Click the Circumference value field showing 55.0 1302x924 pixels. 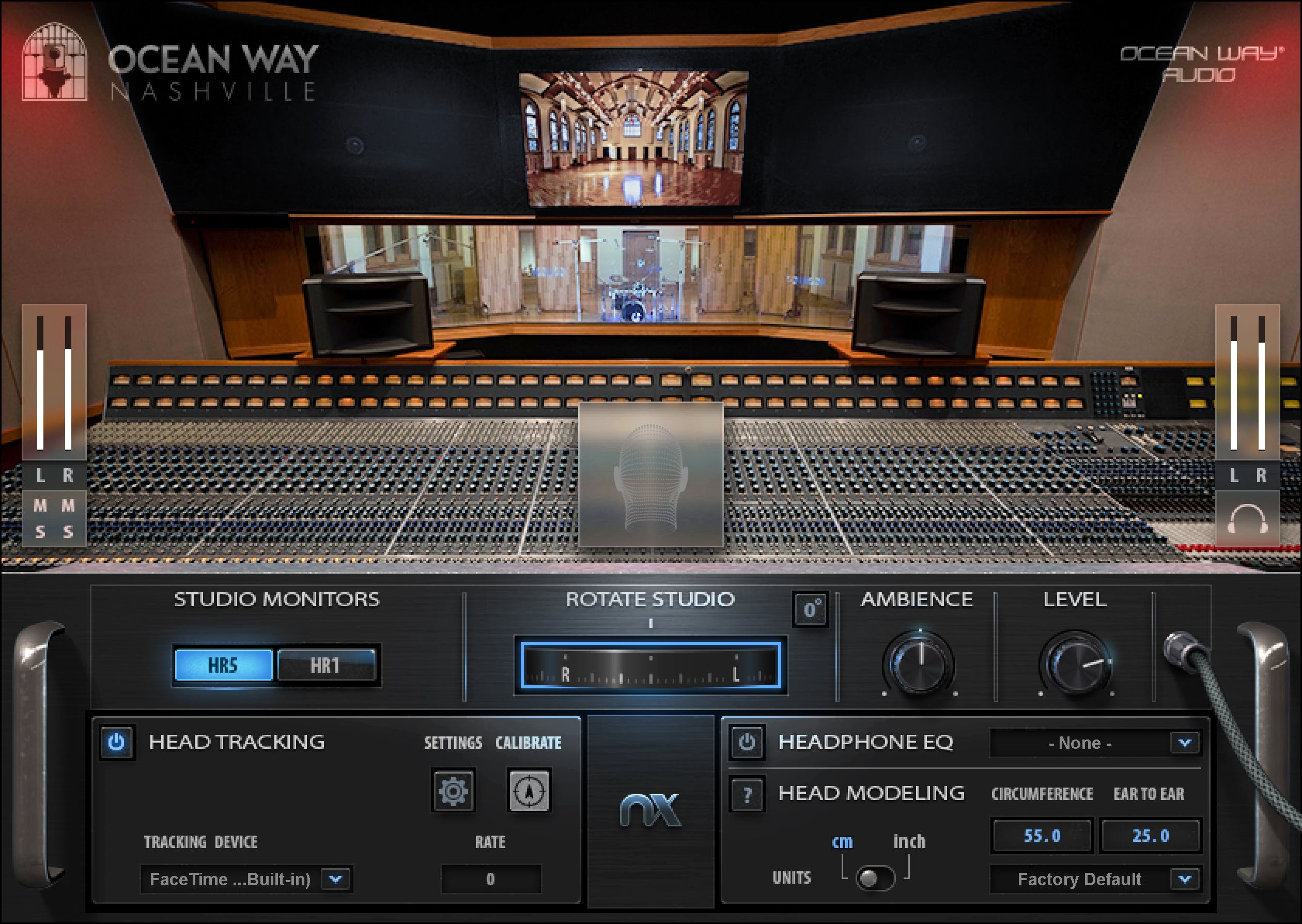click(1042, 836)
